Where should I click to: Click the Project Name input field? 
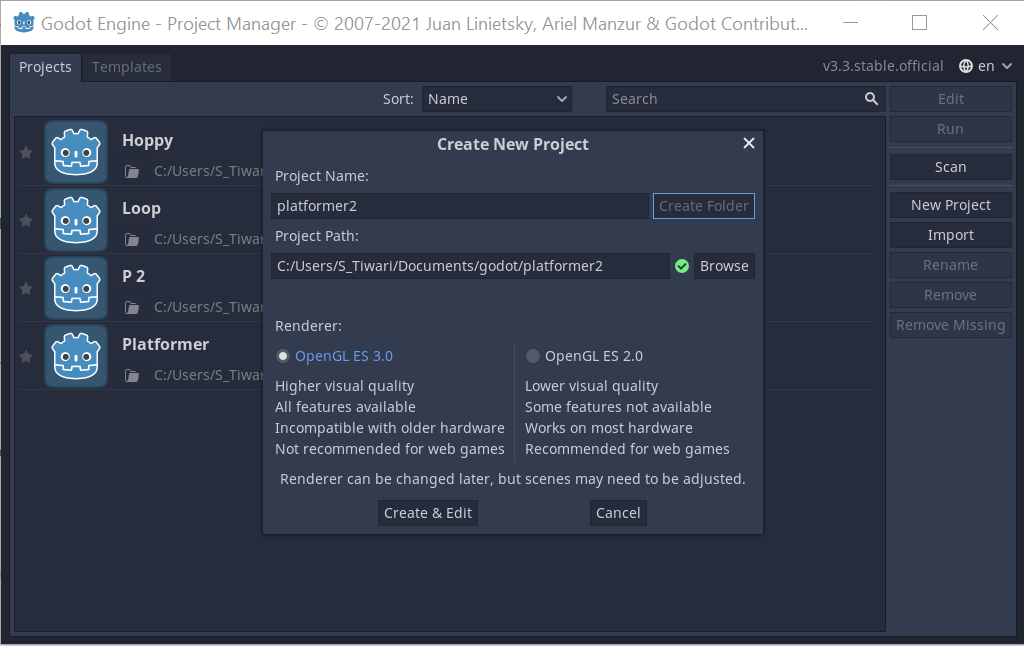[460, 206]
